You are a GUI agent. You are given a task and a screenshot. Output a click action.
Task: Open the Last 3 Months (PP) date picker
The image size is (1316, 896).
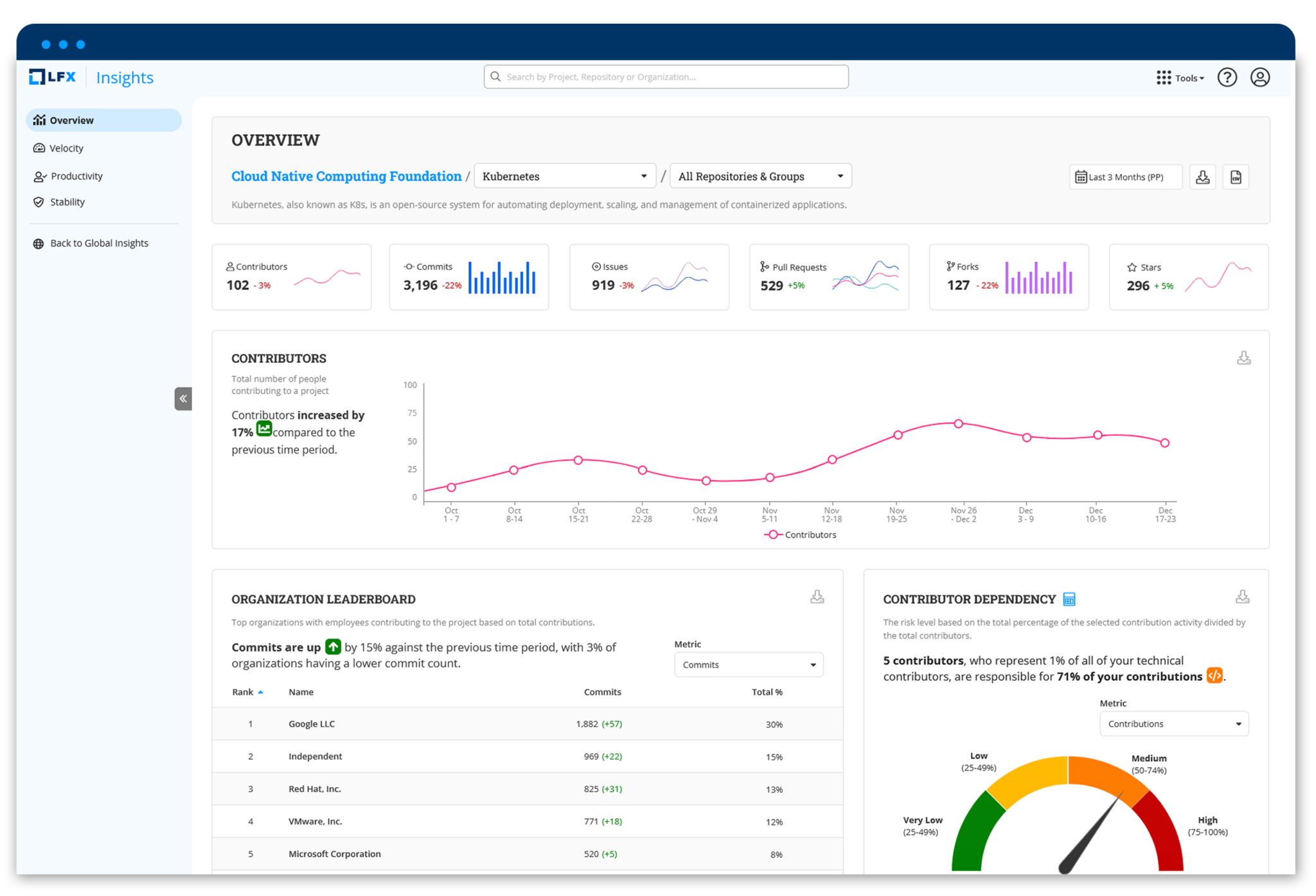(x=1125, y=177)
